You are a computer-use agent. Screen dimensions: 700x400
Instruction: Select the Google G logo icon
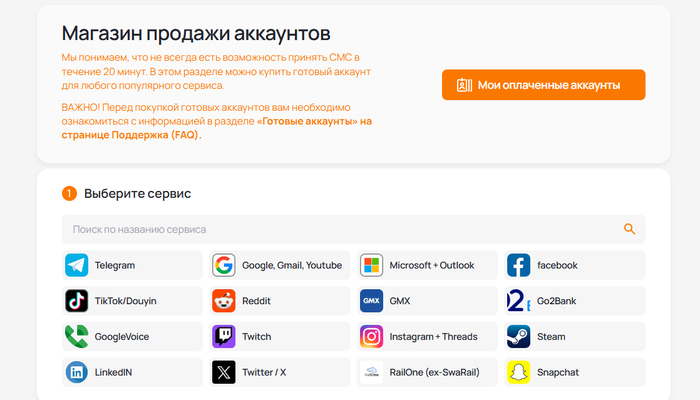224,265
